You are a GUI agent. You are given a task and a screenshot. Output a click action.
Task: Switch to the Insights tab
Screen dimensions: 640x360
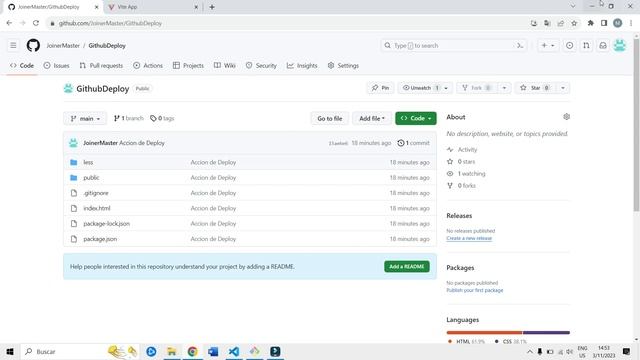[302, 65]
